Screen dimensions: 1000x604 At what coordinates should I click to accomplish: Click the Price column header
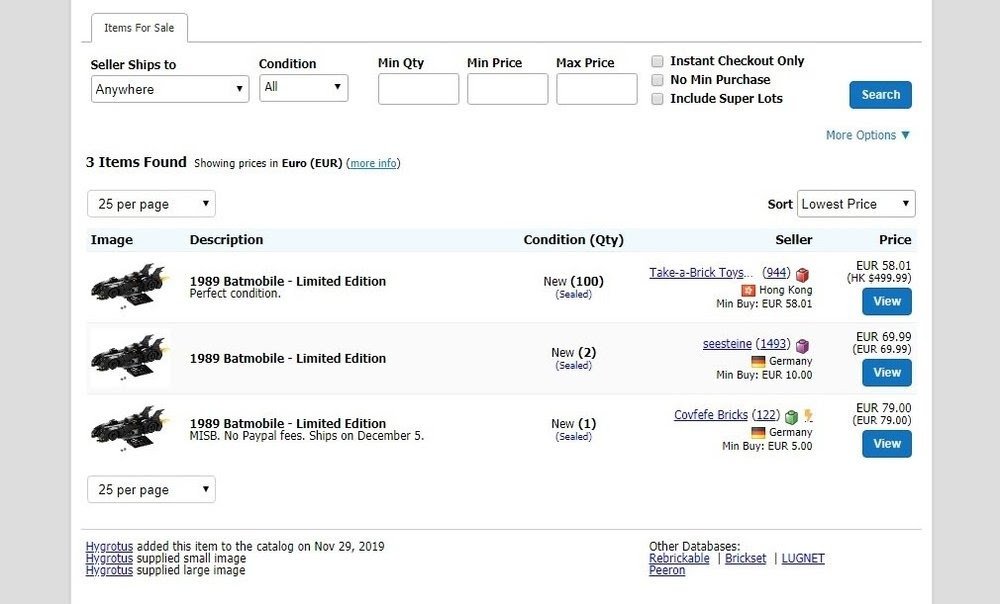(x=895, y=240)
